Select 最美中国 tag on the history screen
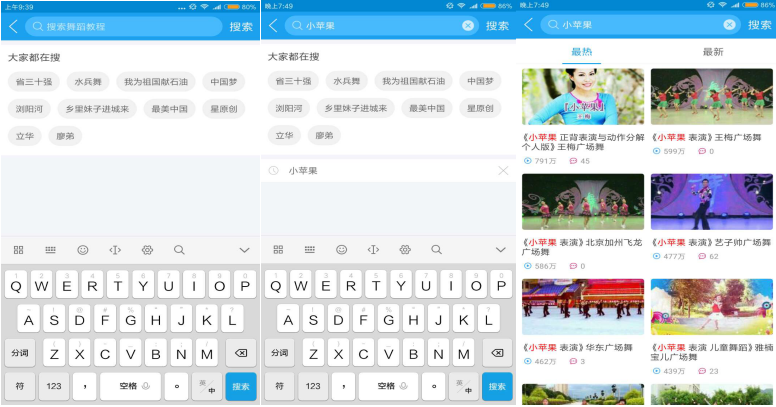Image resolution: width=776 pixels, height=407 pixels. tap(427, 108)
